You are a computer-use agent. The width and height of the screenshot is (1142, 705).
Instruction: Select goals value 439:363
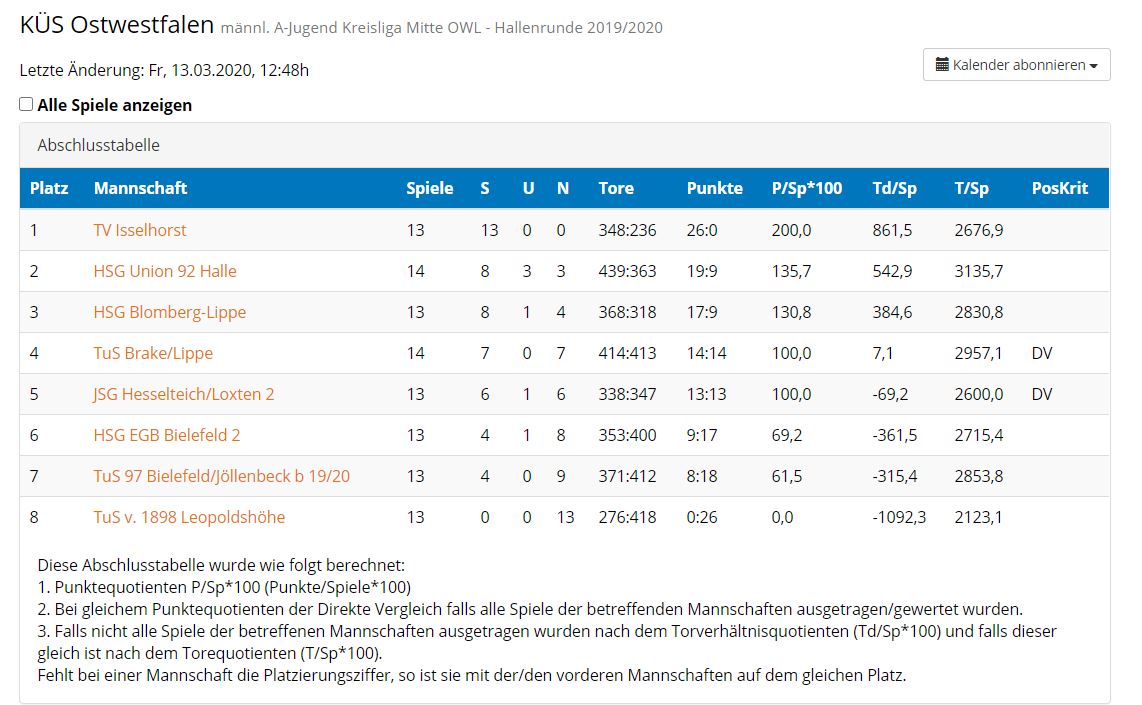[627, 271]
